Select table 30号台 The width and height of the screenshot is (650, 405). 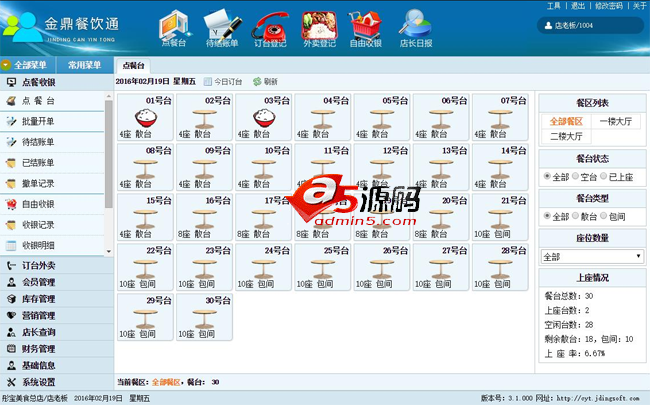click(x=204, y=317)
